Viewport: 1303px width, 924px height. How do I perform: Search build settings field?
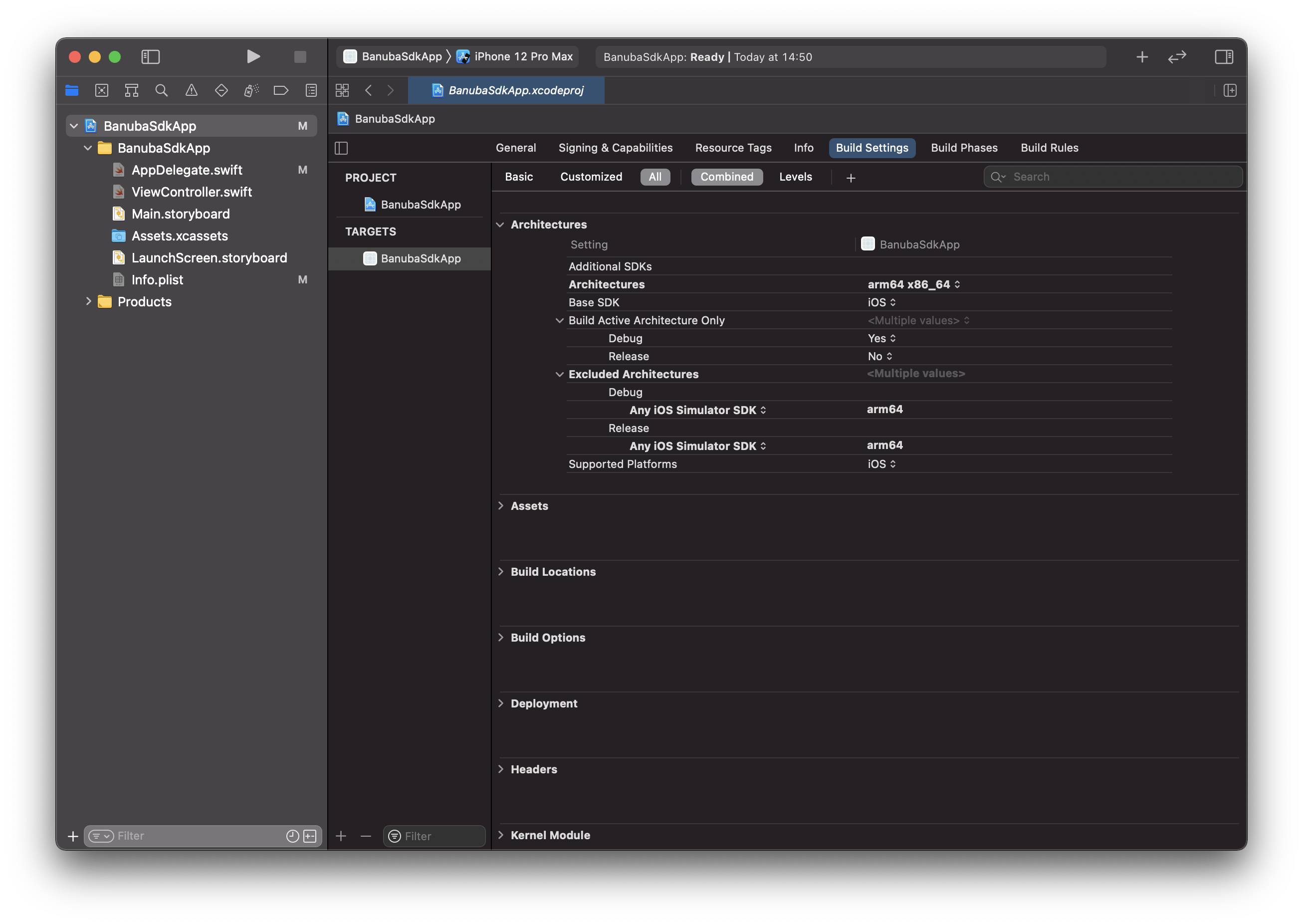1112,177
